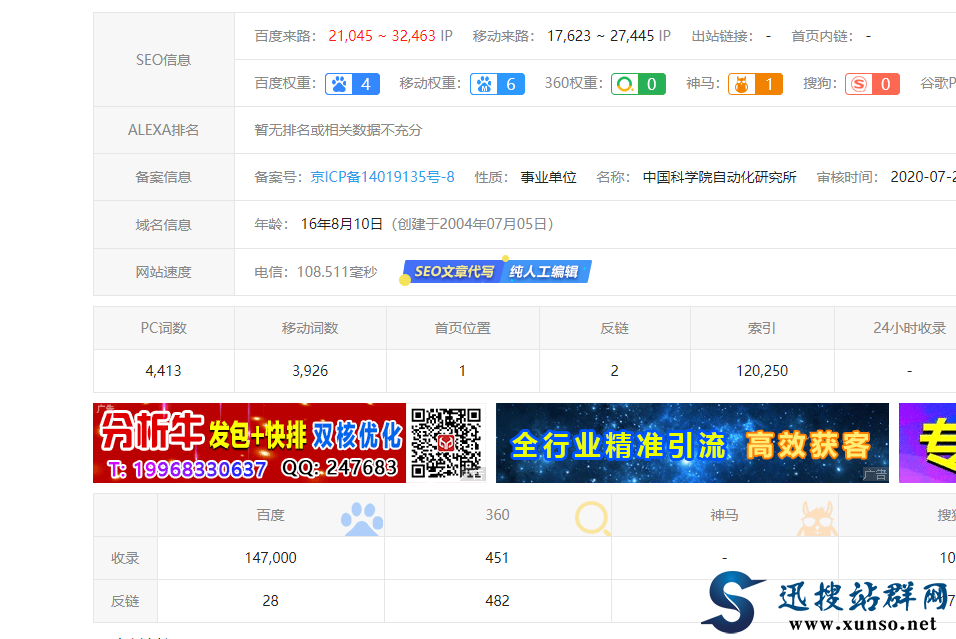The image size is (956, 639).
Task: Click the 索引 column header
Action: point(762,328)
